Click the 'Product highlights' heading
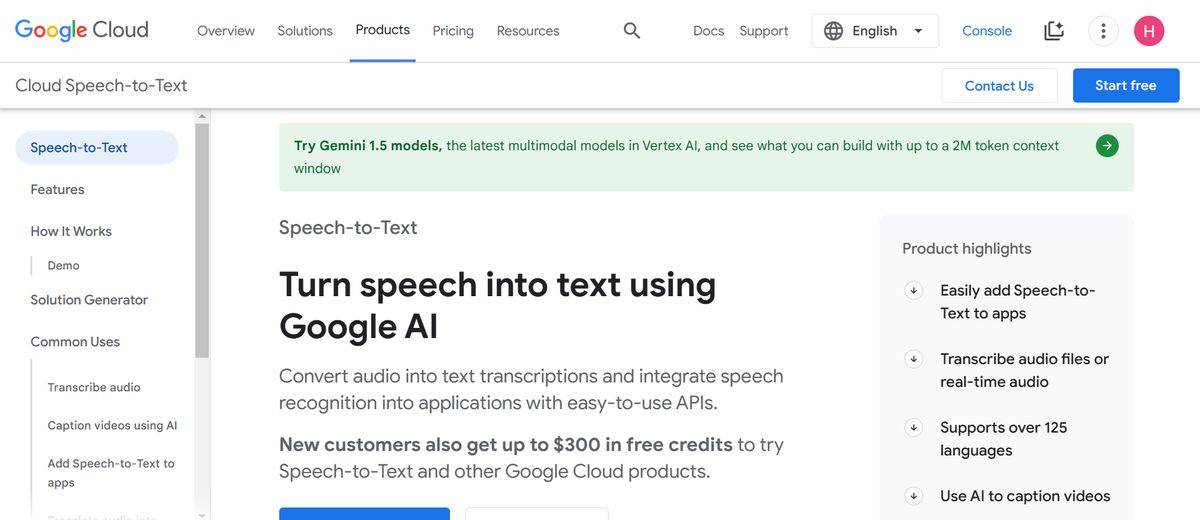 click(967, 249)
